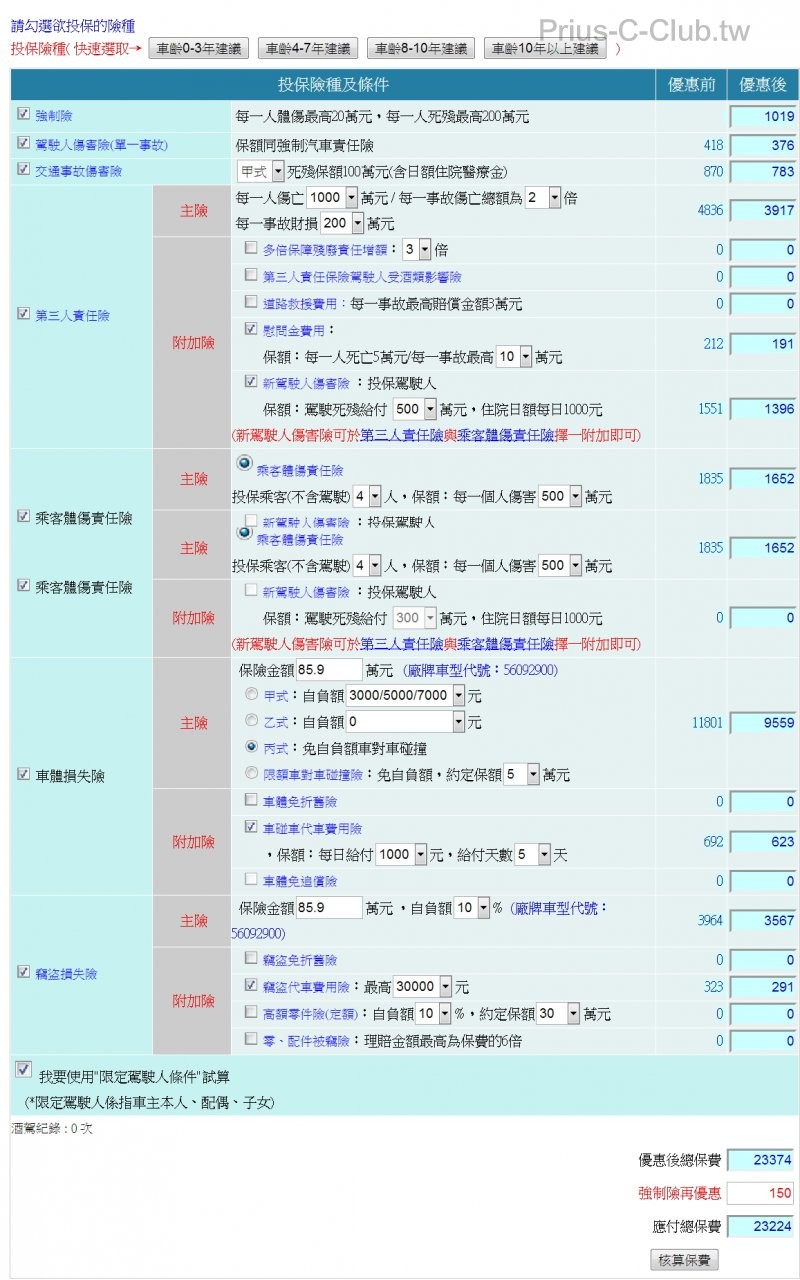Uncheck 車碰車代車費用險
800x1280 pixels.
pos(251,827)
